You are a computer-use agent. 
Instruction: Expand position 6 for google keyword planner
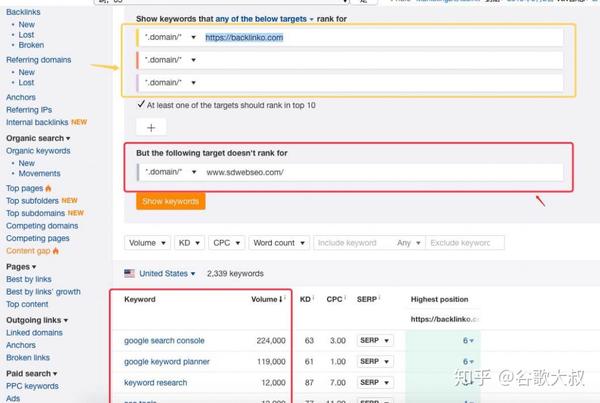tap(468, 361)
